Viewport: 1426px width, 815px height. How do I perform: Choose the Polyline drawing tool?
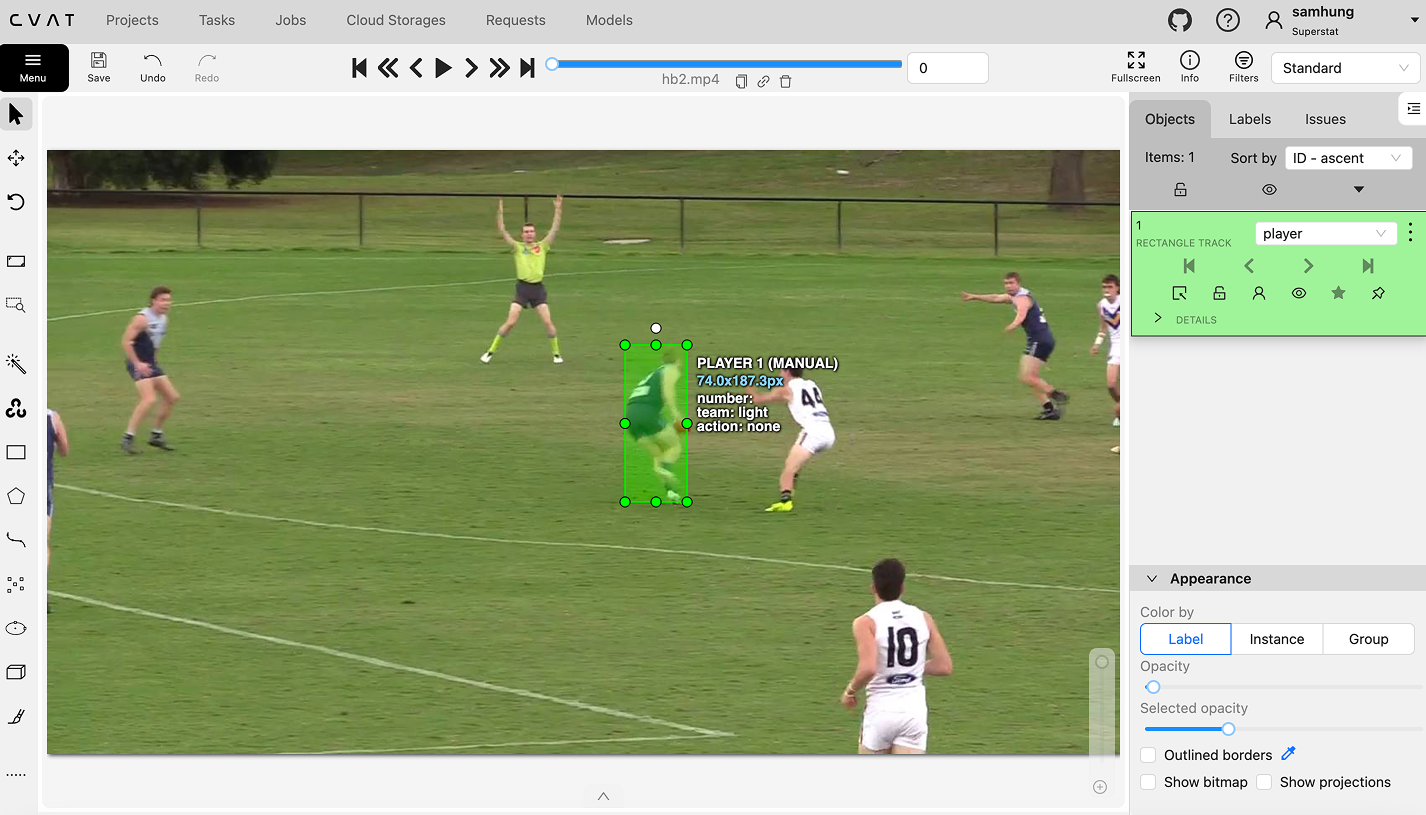[x=16, y=540]
